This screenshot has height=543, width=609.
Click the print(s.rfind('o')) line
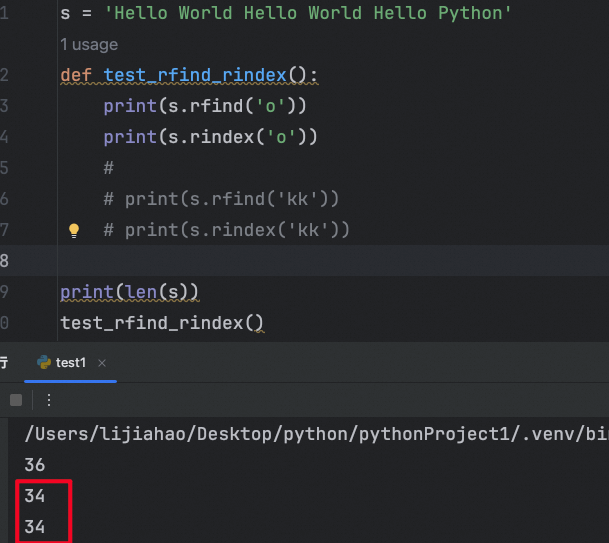[x=205, y=106]
